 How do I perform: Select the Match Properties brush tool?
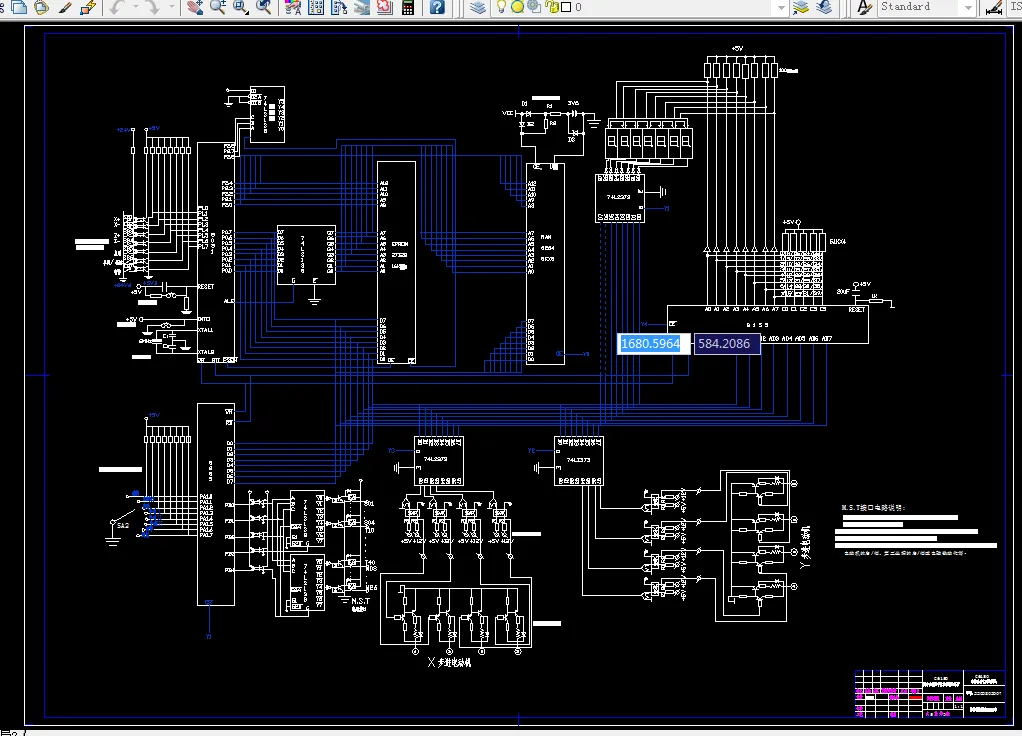pos(65,7)
